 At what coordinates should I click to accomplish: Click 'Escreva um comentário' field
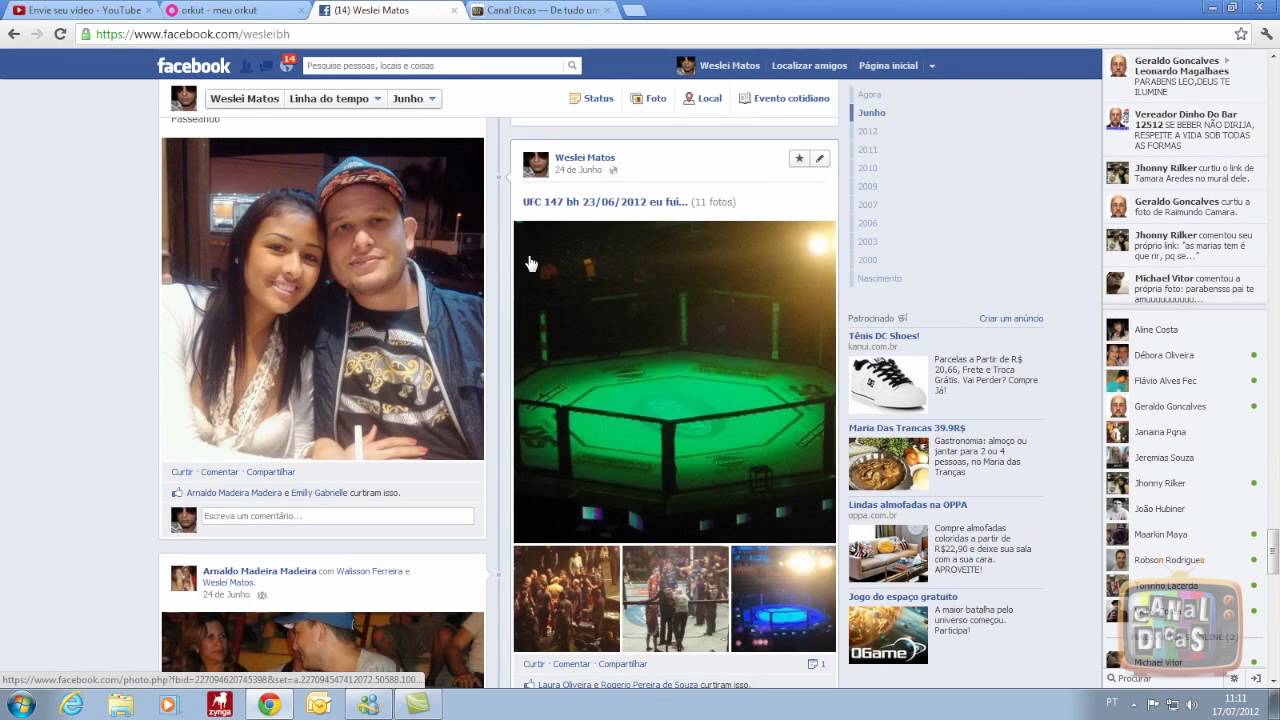click(337, 516)
